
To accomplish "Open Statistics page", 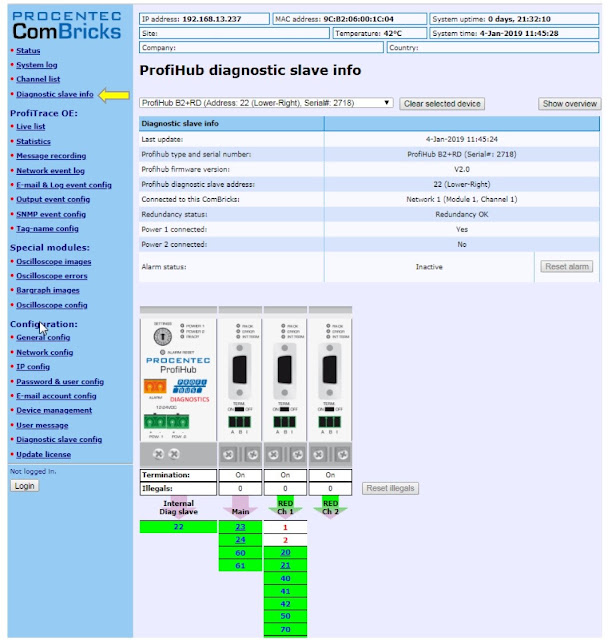I will pyautogui.click(x=33, y=142).
